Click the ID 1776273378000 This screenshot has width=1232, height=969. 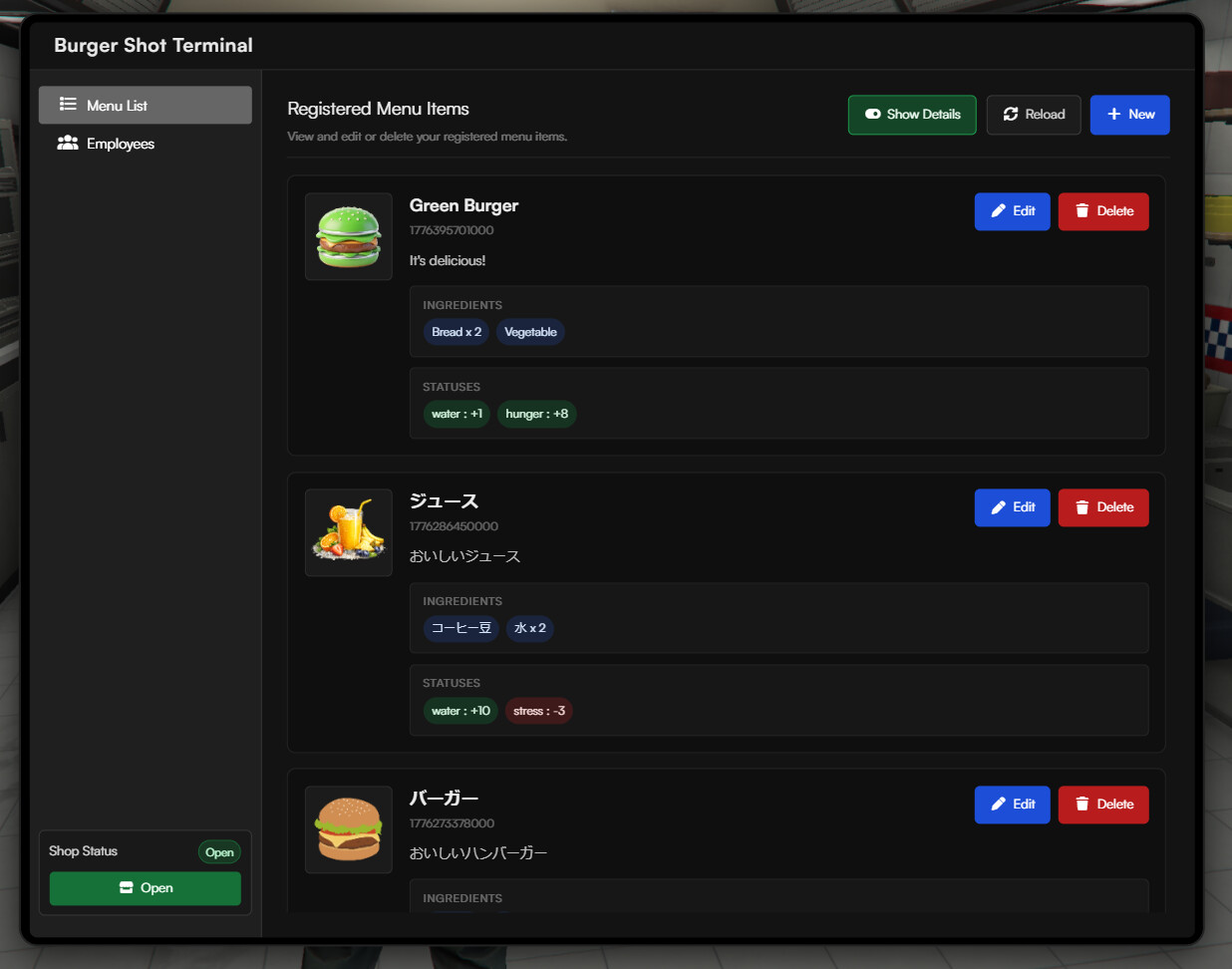click(452, 823)
